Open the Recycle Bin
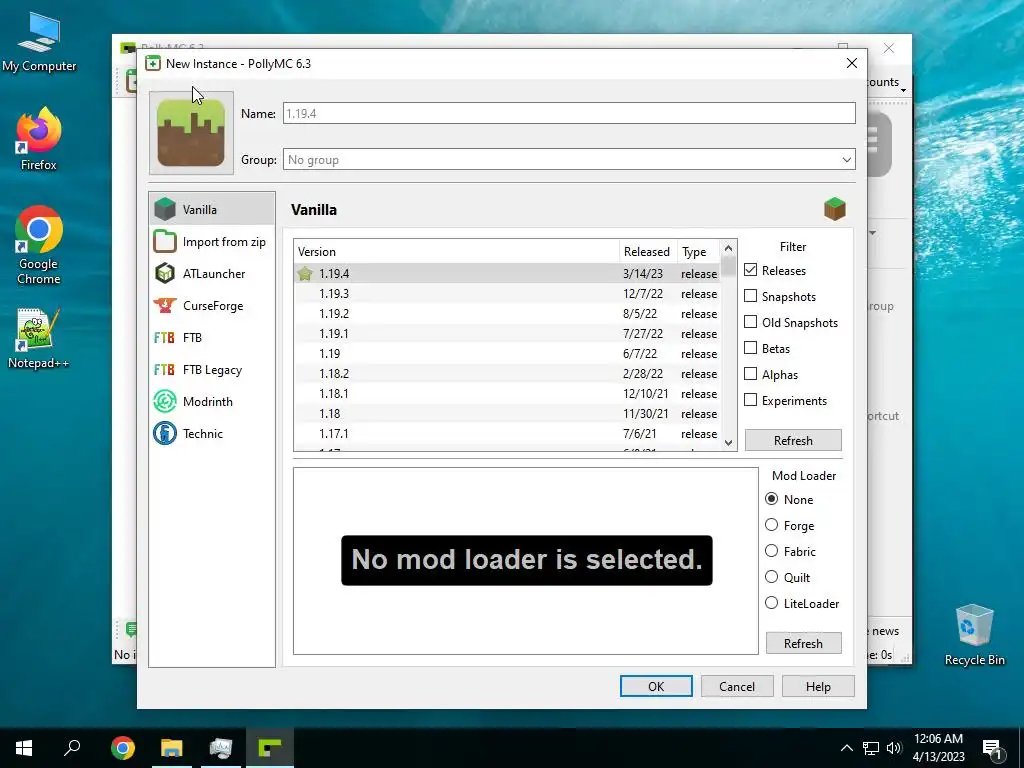 coord(974,635)
